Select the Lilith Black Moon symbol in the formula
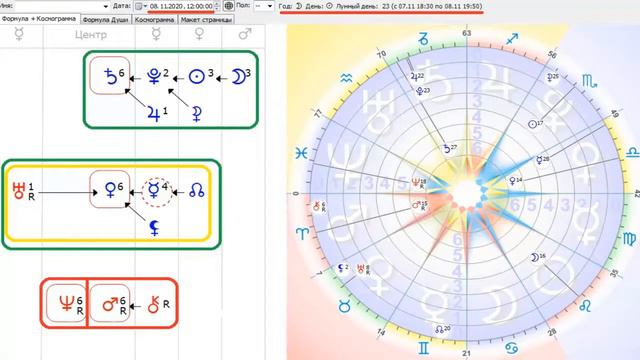 pos(154,228)
